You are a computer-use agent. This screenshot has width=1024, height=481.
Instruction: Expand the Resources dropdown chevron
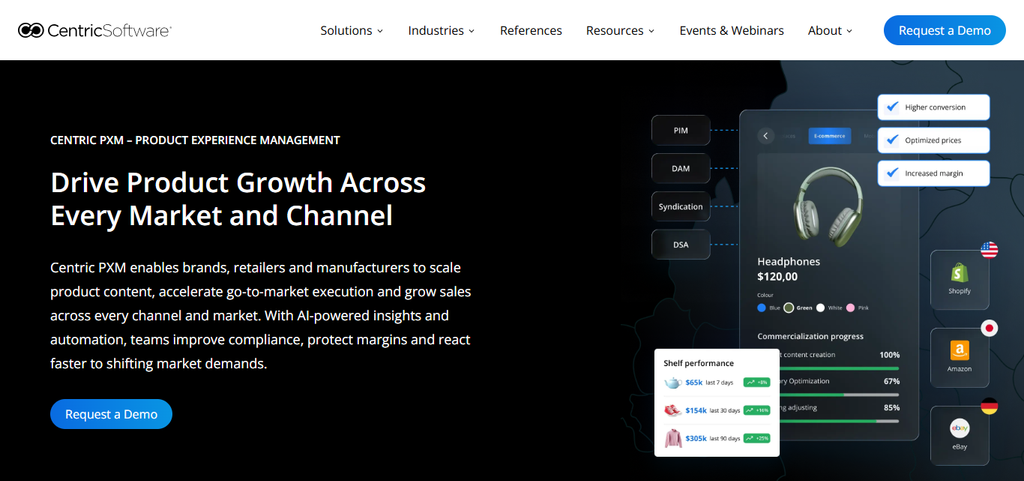pyautogui.click(x=651, y=31)
